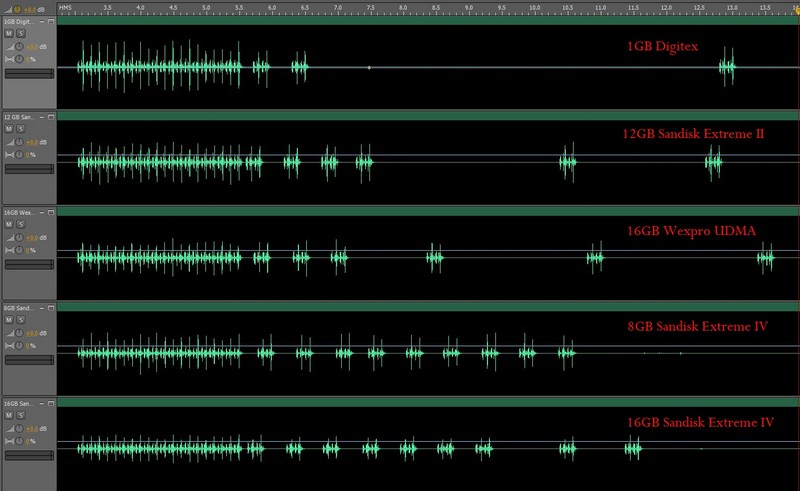The width and height of the screenshot is (800, 491).
Task: Click the bottom 16GB San track pan knob
Action: (x=19, y=441)
